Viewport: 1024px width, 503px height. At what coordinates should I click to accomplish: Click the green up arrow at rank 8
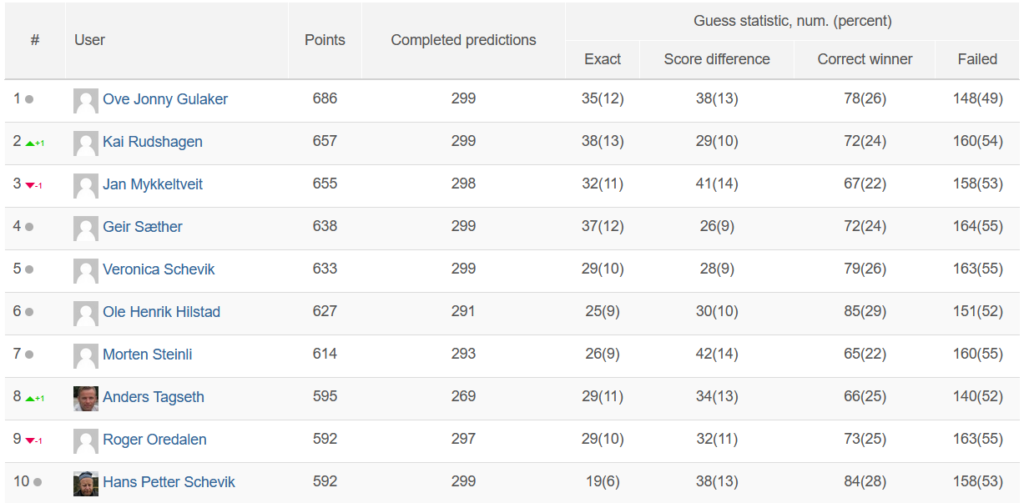tap(29, 398)
